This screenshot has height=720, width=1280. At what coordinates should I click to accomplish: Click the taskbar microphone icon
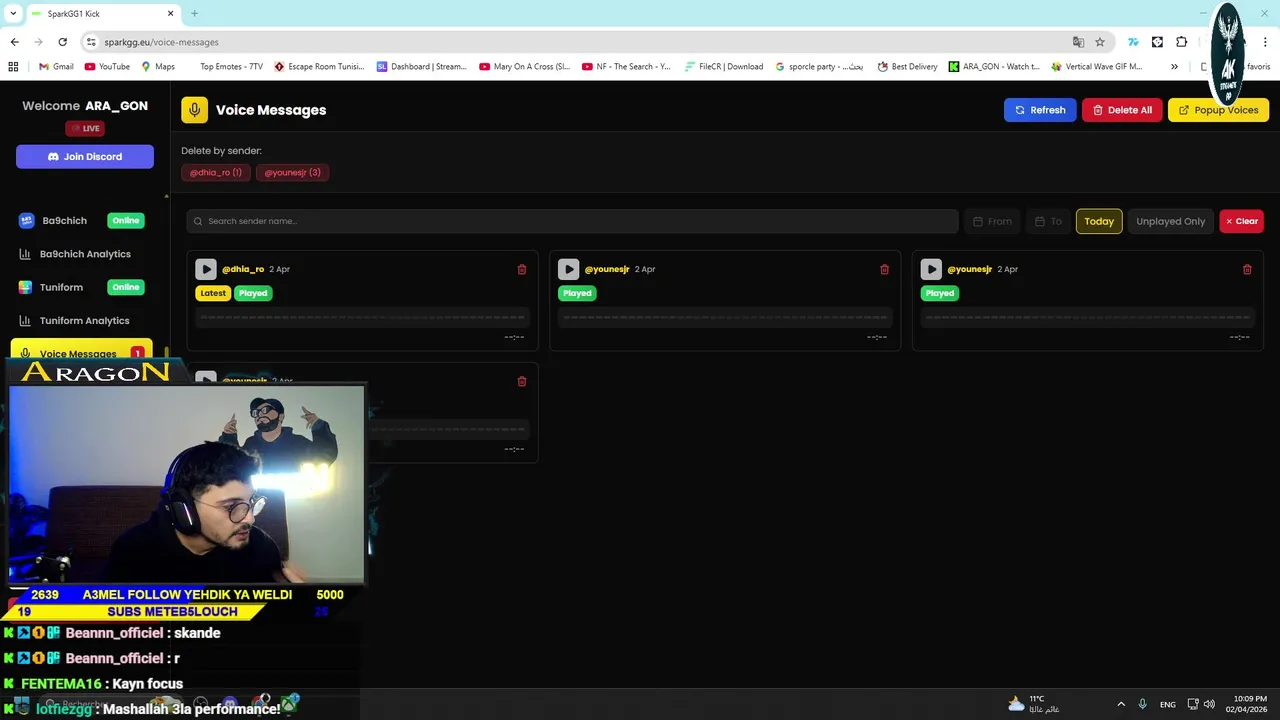click(1142, 704)
